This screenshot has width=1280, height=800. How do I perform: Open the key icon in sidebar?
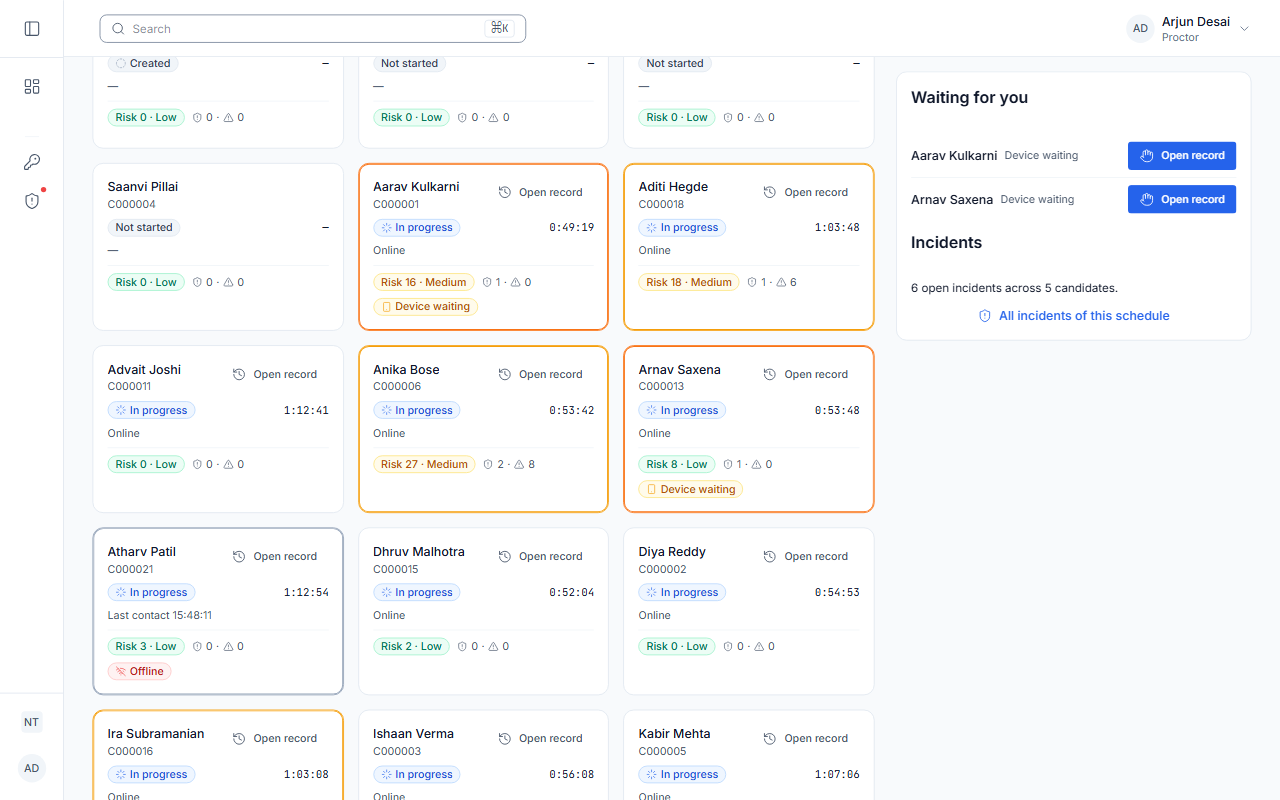coord(32,162)
